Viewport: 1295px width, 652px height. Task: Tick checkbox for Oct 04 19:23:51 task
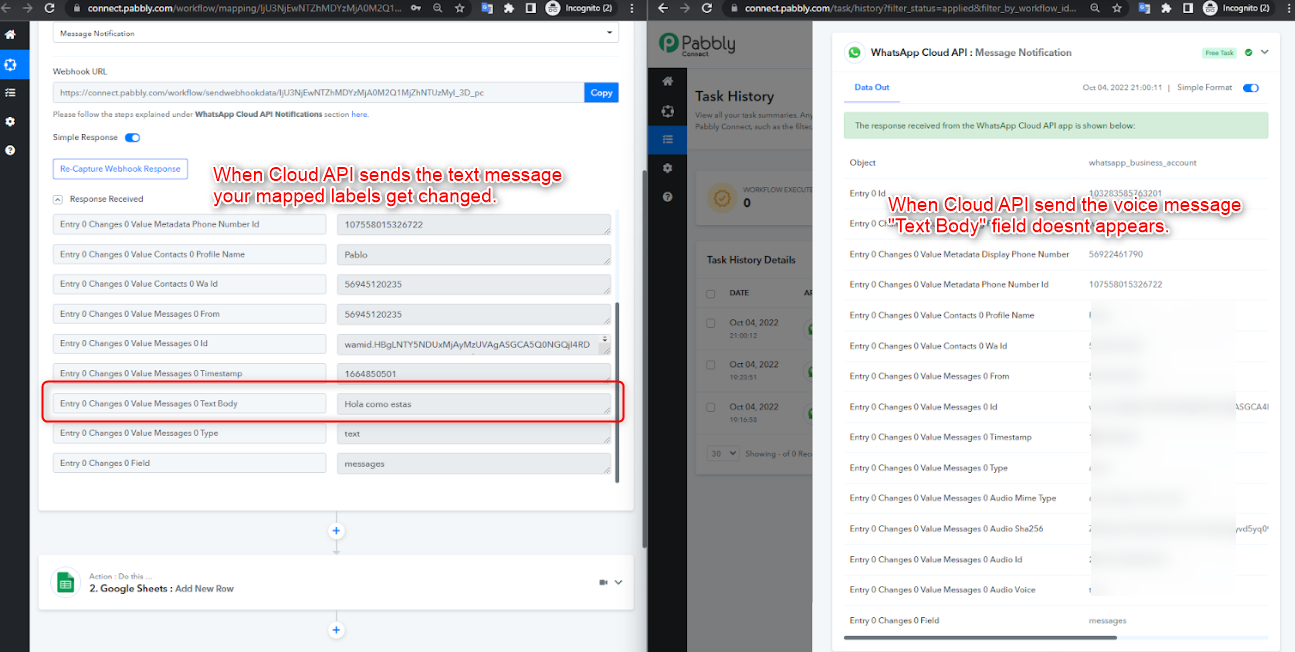[x=711, y=365]
